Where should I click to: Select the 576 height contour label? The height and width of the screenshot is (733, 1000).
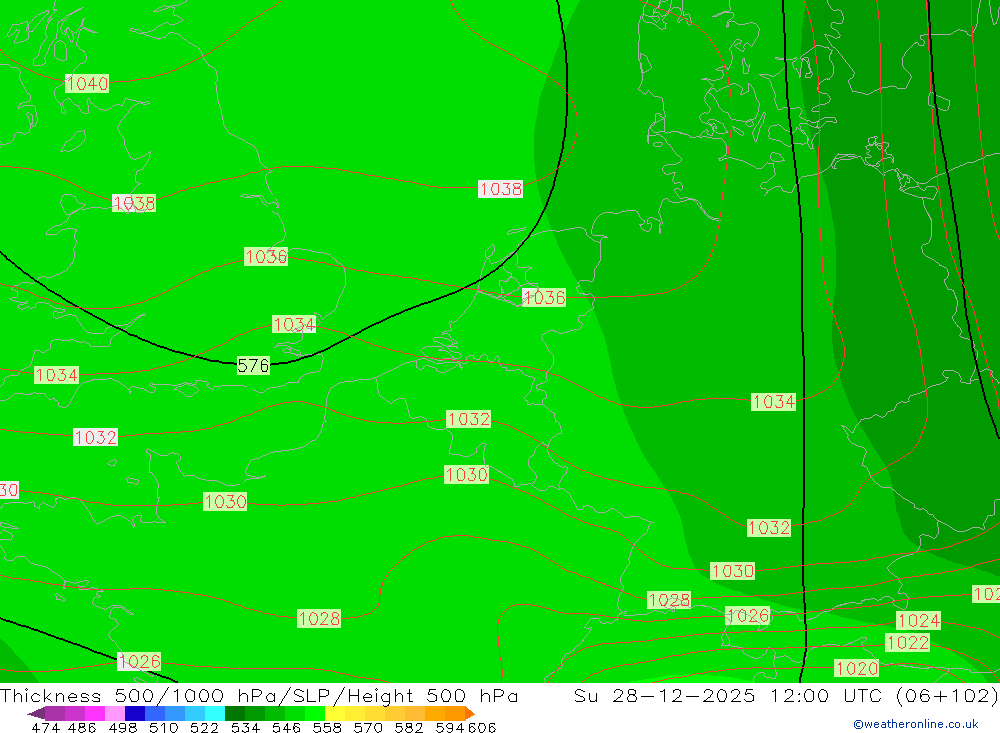tap(253, 366)
